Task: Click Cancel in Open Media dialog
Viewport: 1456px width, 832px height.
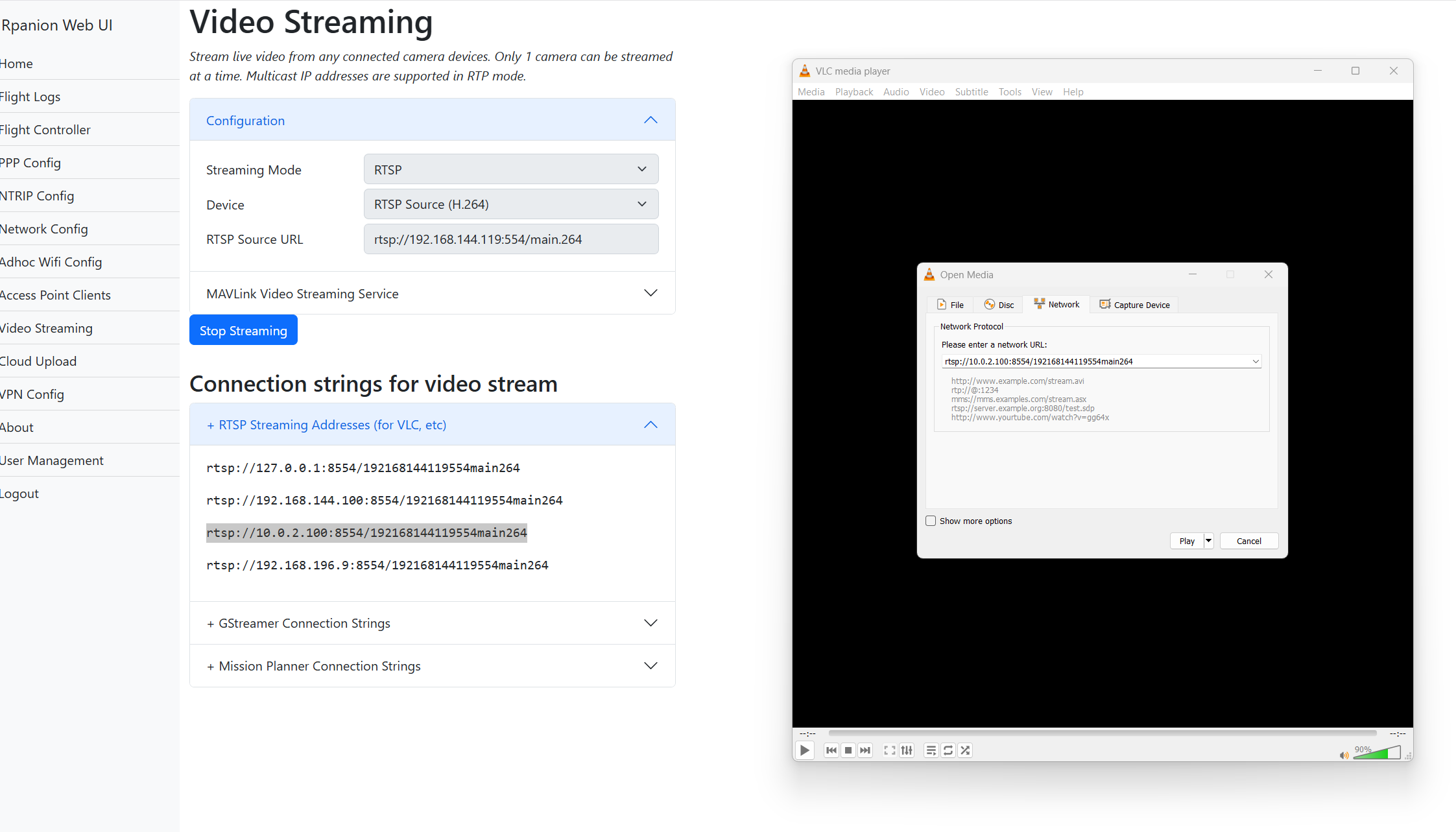Action: click(1248, 541)
